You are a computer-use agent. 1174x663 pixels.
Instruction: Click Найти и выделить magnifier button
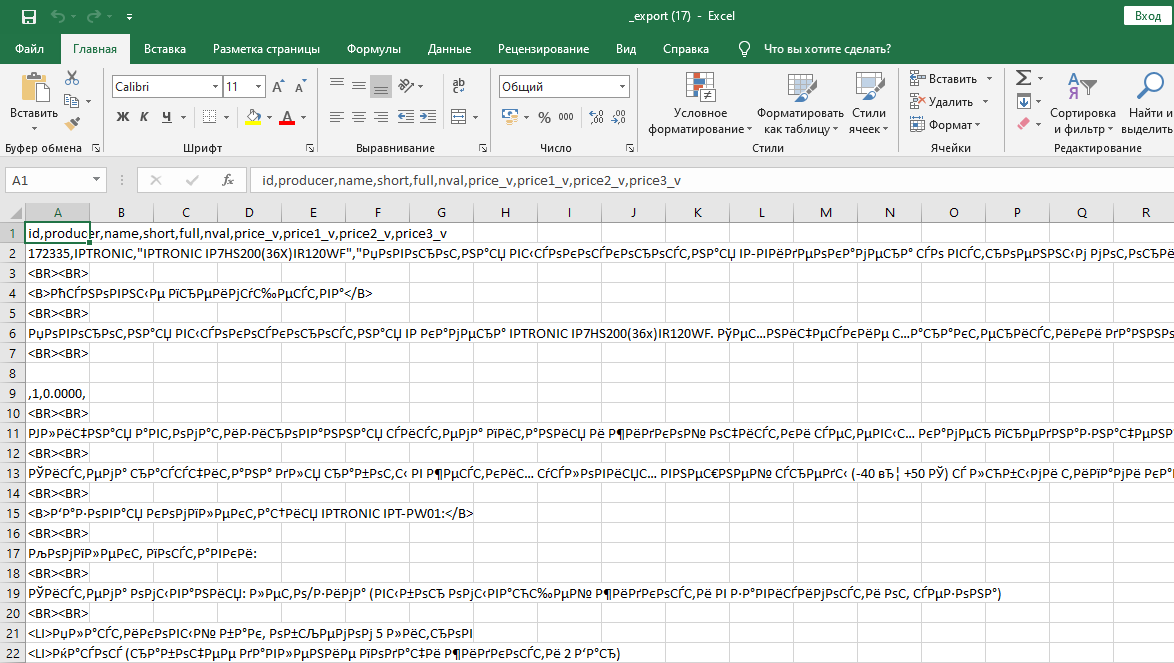click(x=1146, y=104)
